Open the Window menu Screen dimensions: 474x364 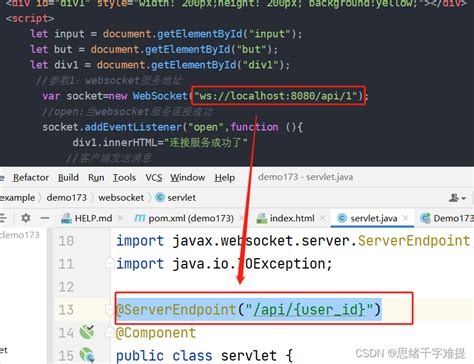pyautogui.click(x=188, y=178)
